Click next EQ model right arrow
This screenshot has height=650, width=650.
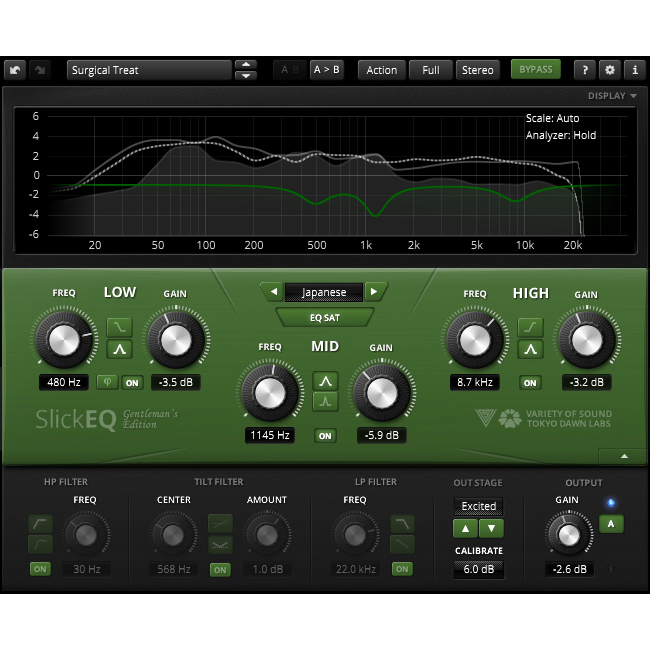tap(374, 292)
